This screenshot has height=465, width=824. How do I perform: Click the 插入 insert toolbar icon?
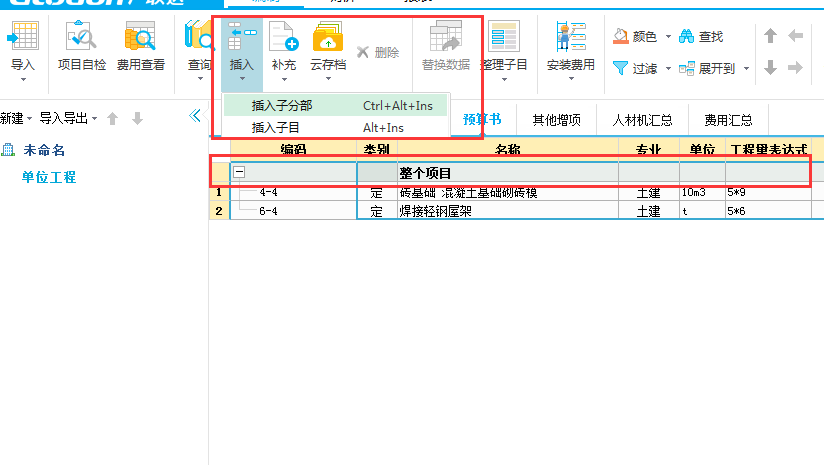point(242,36)
